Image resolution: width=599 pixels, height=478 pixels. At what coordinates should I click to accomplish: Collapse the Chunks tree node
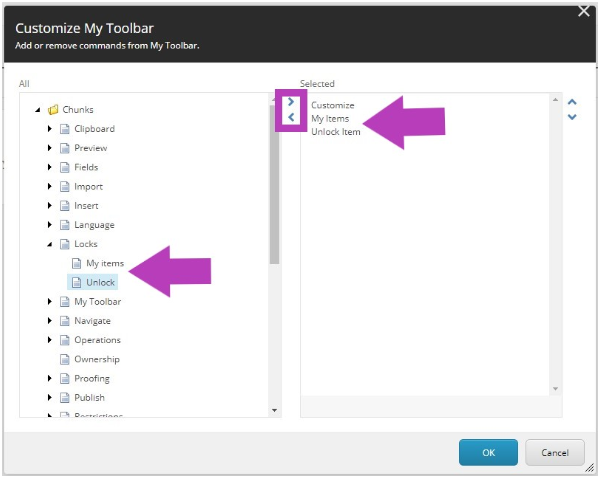37,110
